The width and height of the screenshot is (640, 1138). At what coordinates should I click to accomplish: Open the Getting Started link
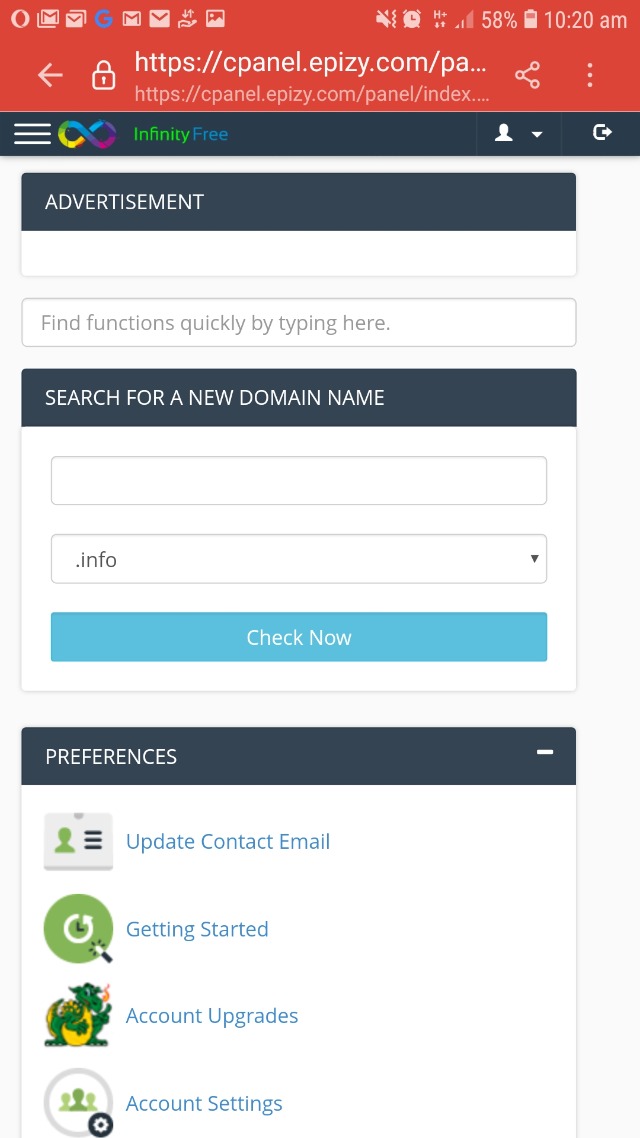(197, 929)
